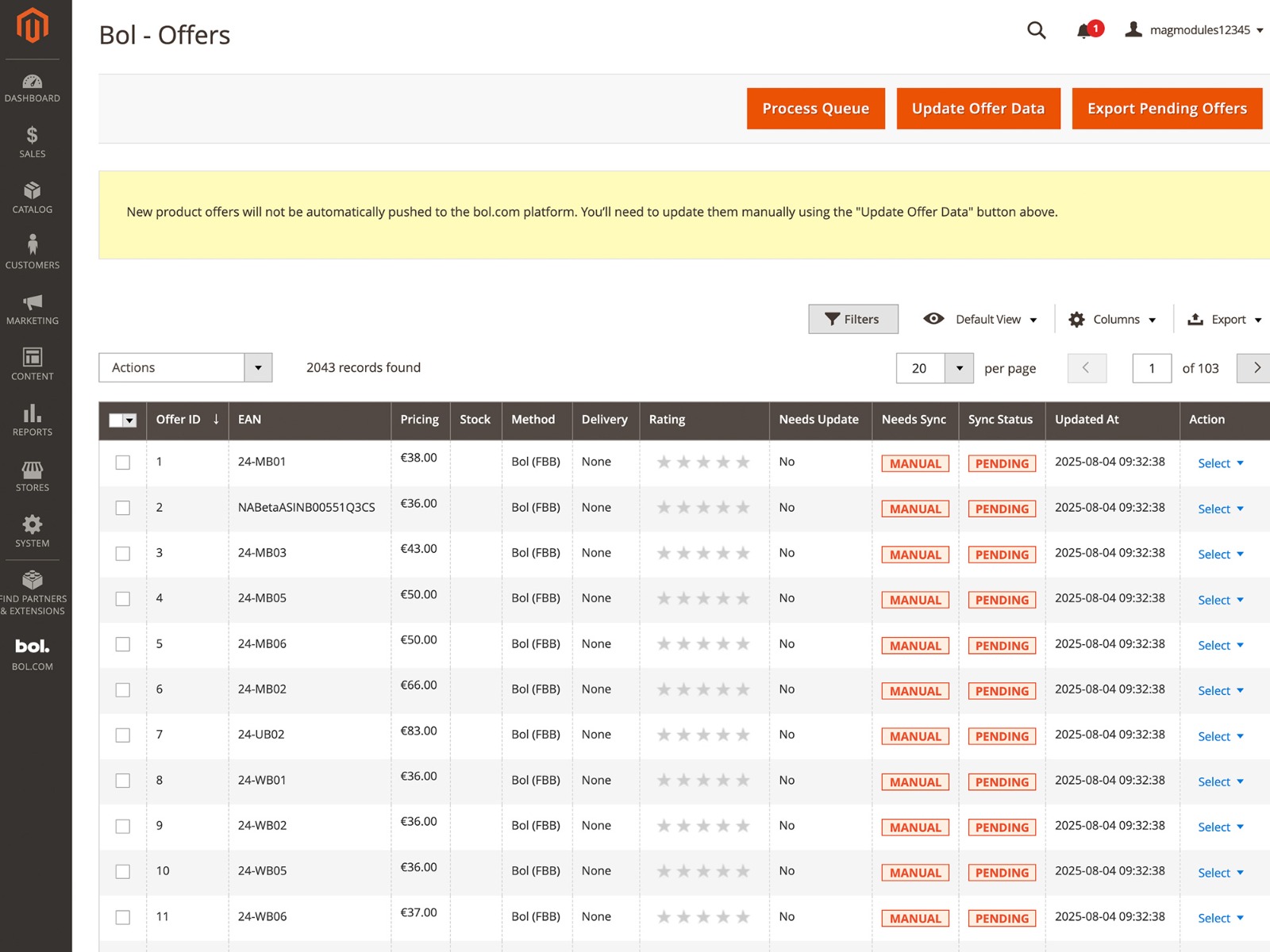The image size is (1270, 952).
Task: Tick the checkbox for offer 3
Action: [x=123, y=553]
